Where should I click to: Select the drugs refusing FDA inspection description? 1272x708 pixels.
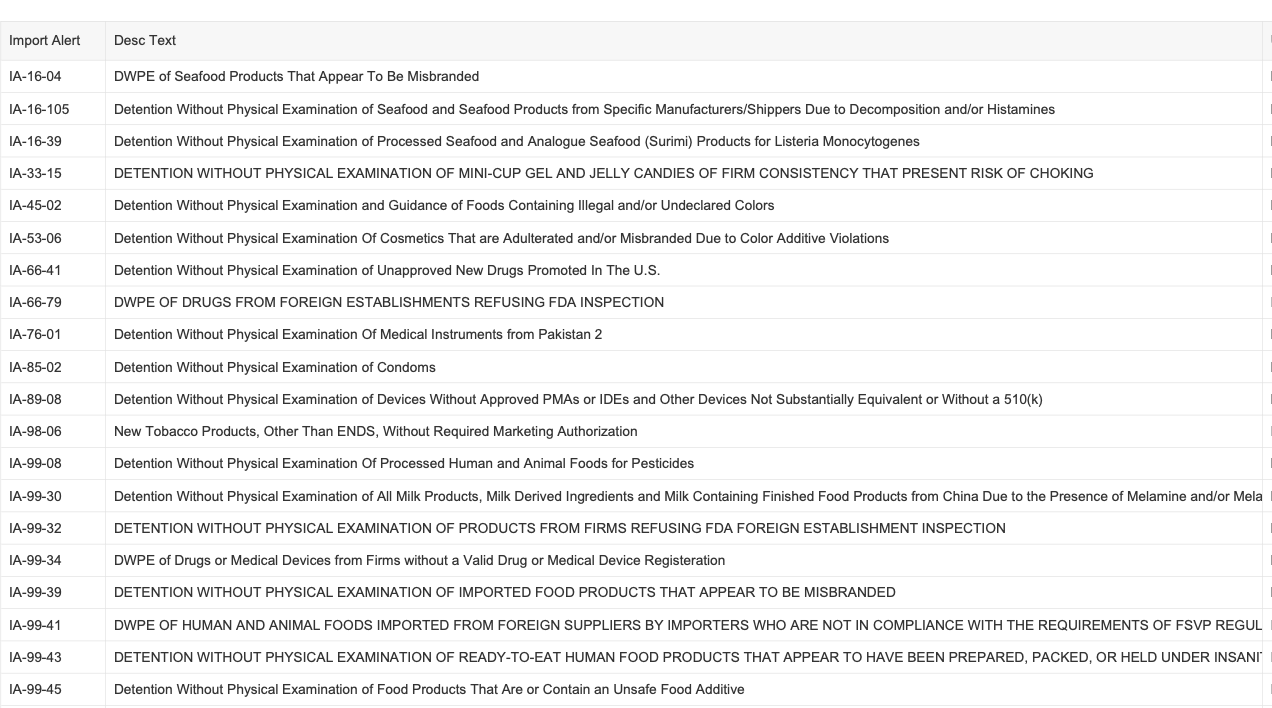(x=388, y=302)
